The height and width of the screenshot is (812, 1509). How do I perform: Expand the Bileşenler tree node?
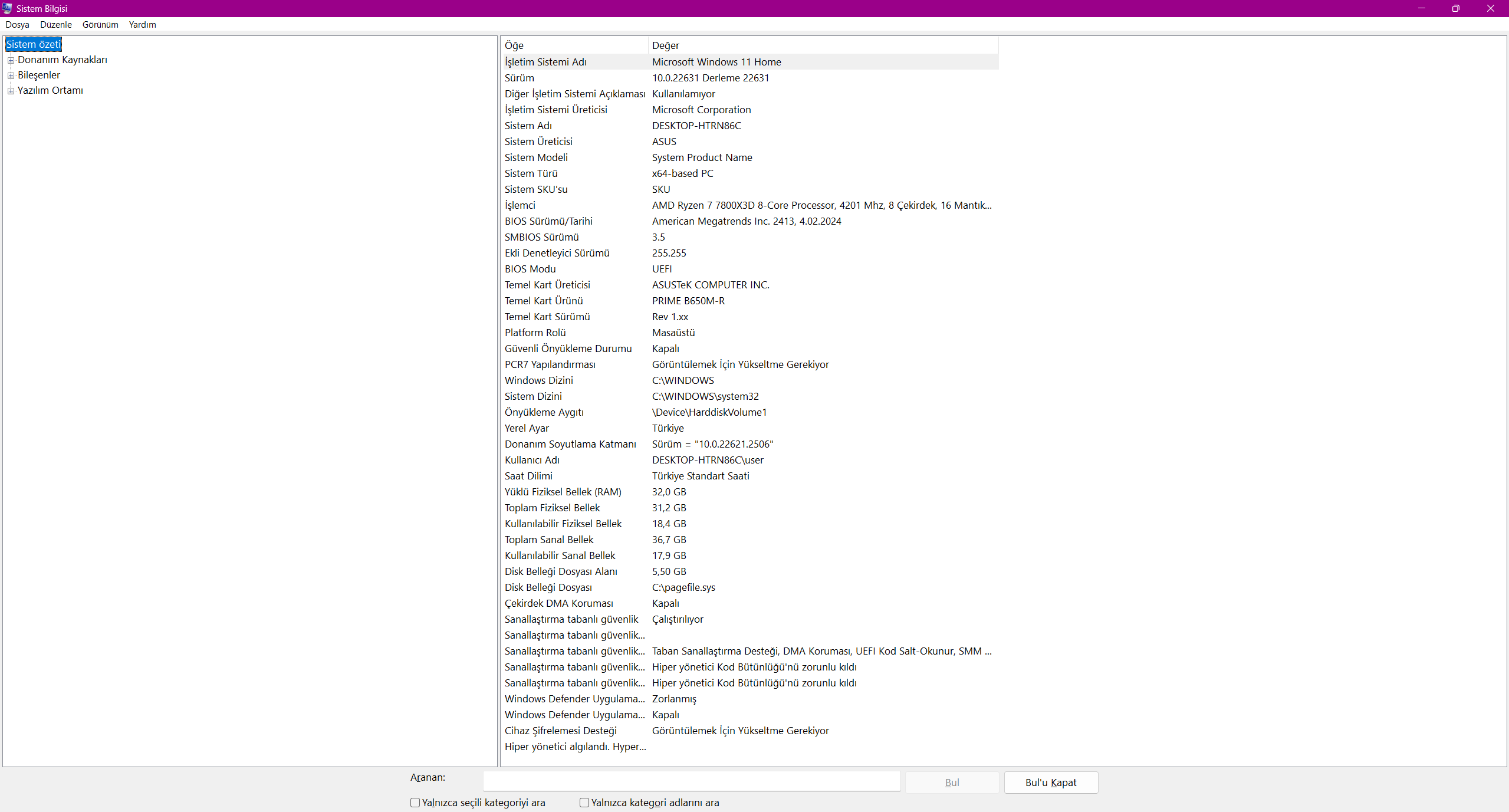click(11, 75)
